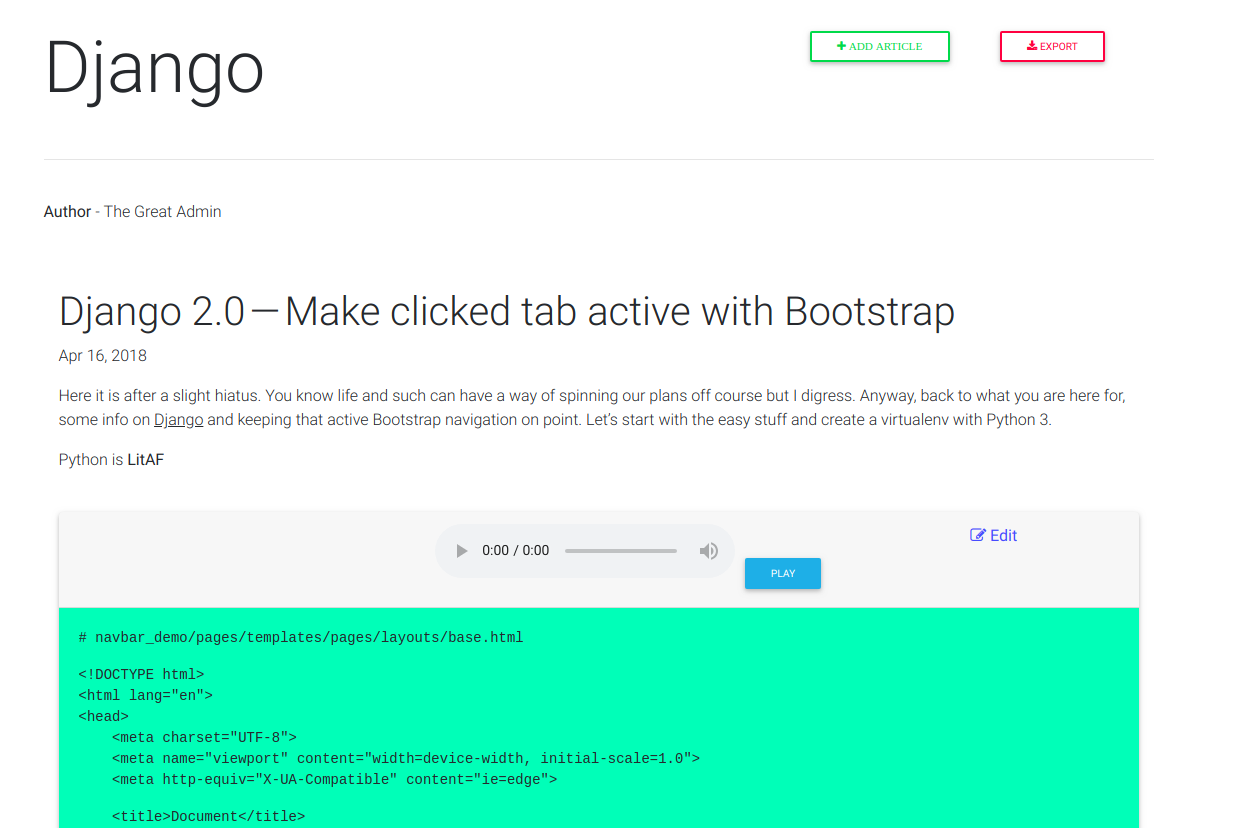Click the X-UA-Compatible meta line
Screen dimensions: 1251x828
(x=335, y=780)
